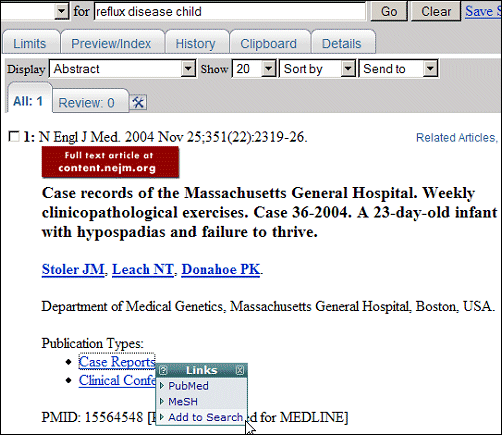This screenshot has width=502, height=435.
Task: Click the Clear button
Action: point(436,11)
